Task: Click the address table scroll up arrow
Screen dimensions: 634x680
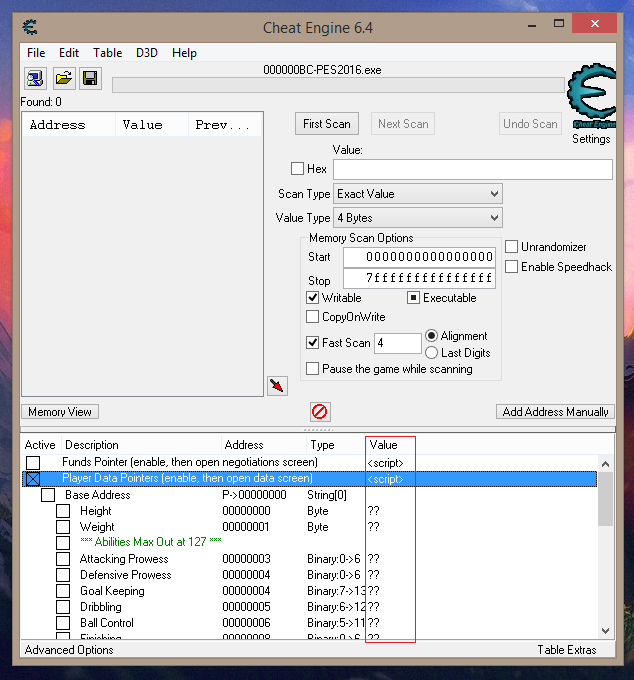Action: tap(605, 464)
